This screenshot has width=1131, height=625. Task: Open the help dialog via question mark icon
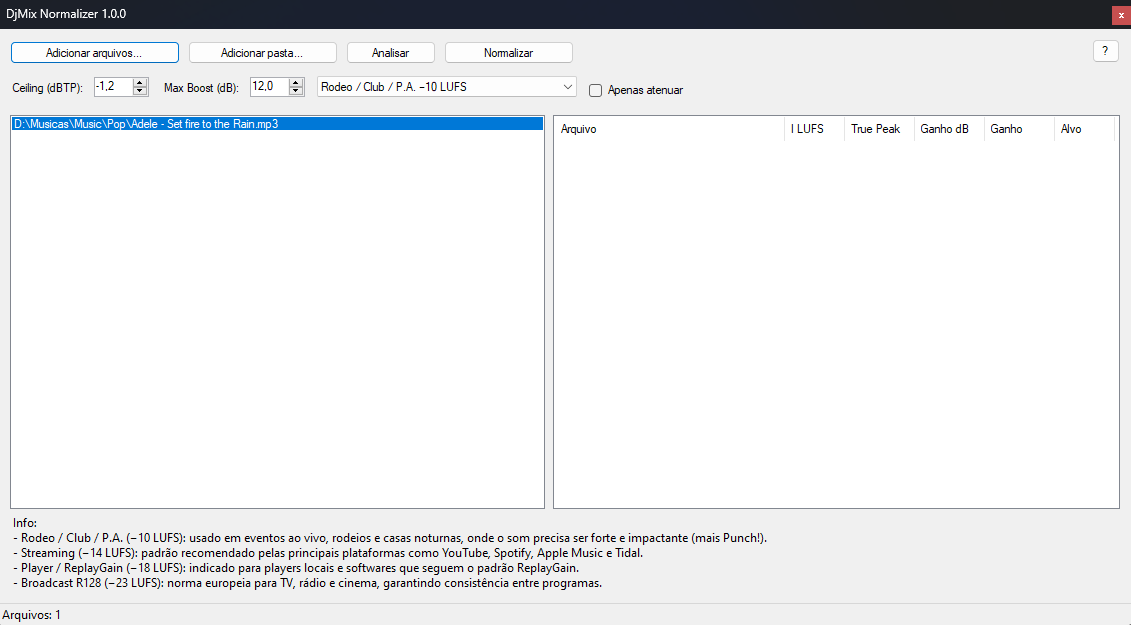(x=1105, y=51)
